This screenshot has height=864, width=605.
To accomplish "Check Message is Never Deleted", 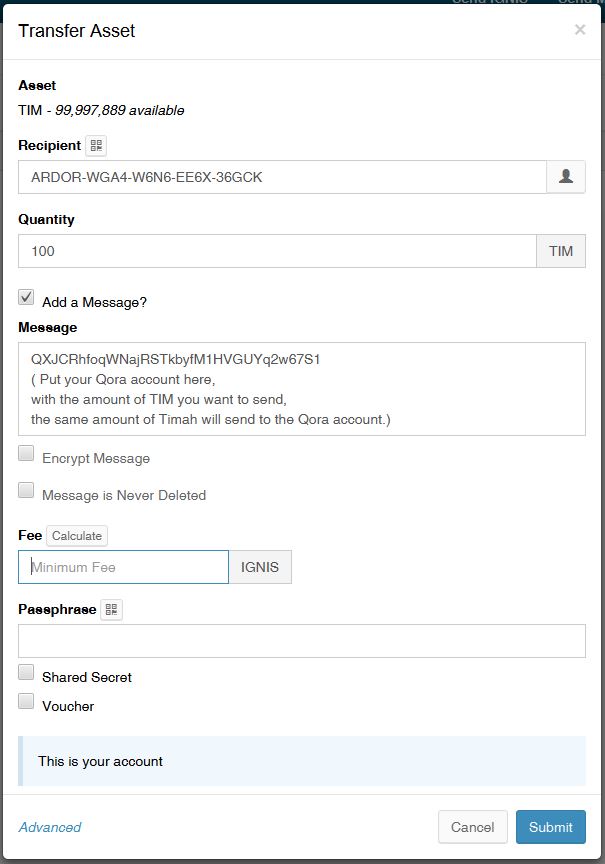I will [26, 491].
